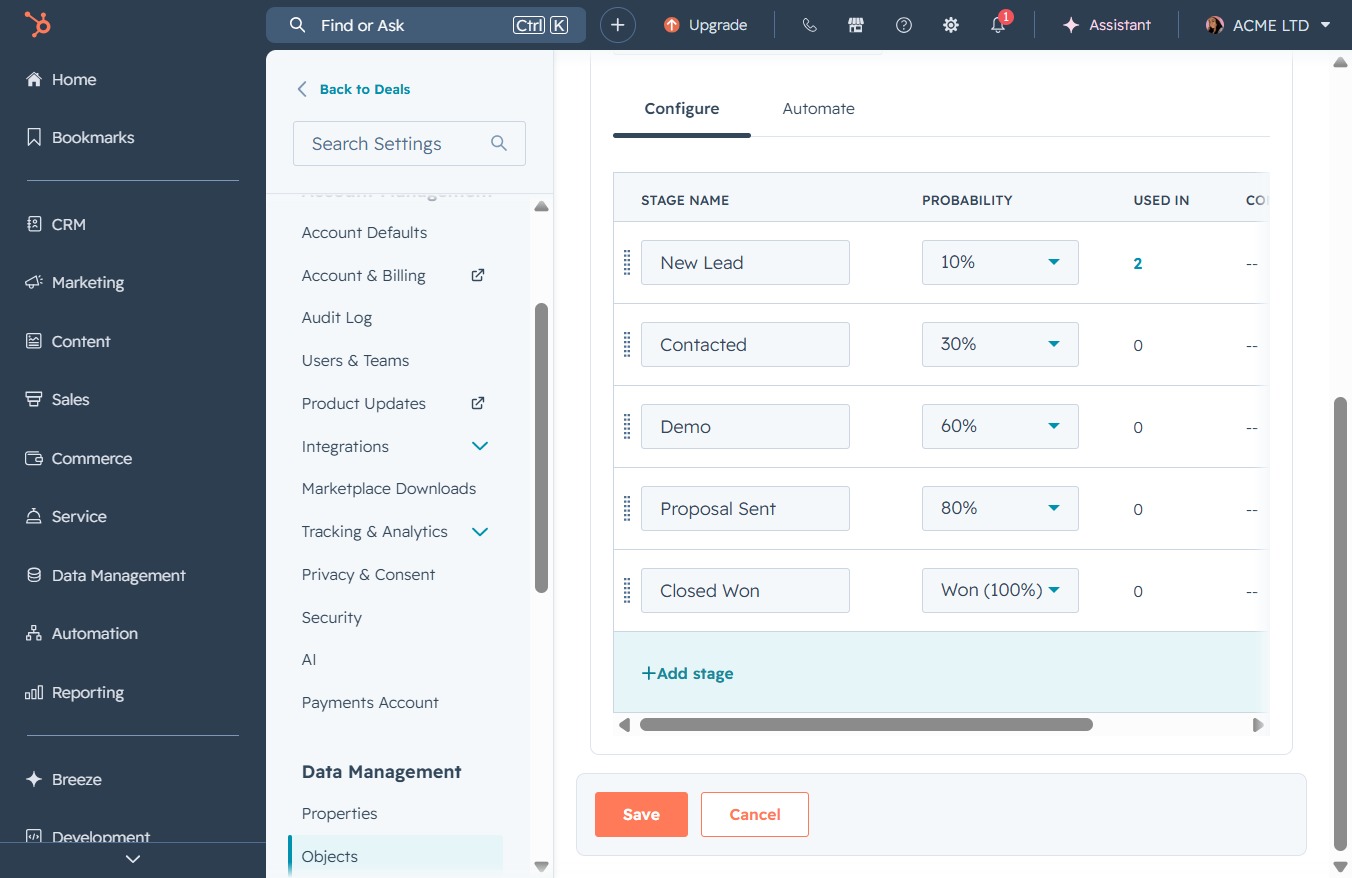Edit the Demo stage name field
This screenshot has width=1352, height=878.
[745, 426]
